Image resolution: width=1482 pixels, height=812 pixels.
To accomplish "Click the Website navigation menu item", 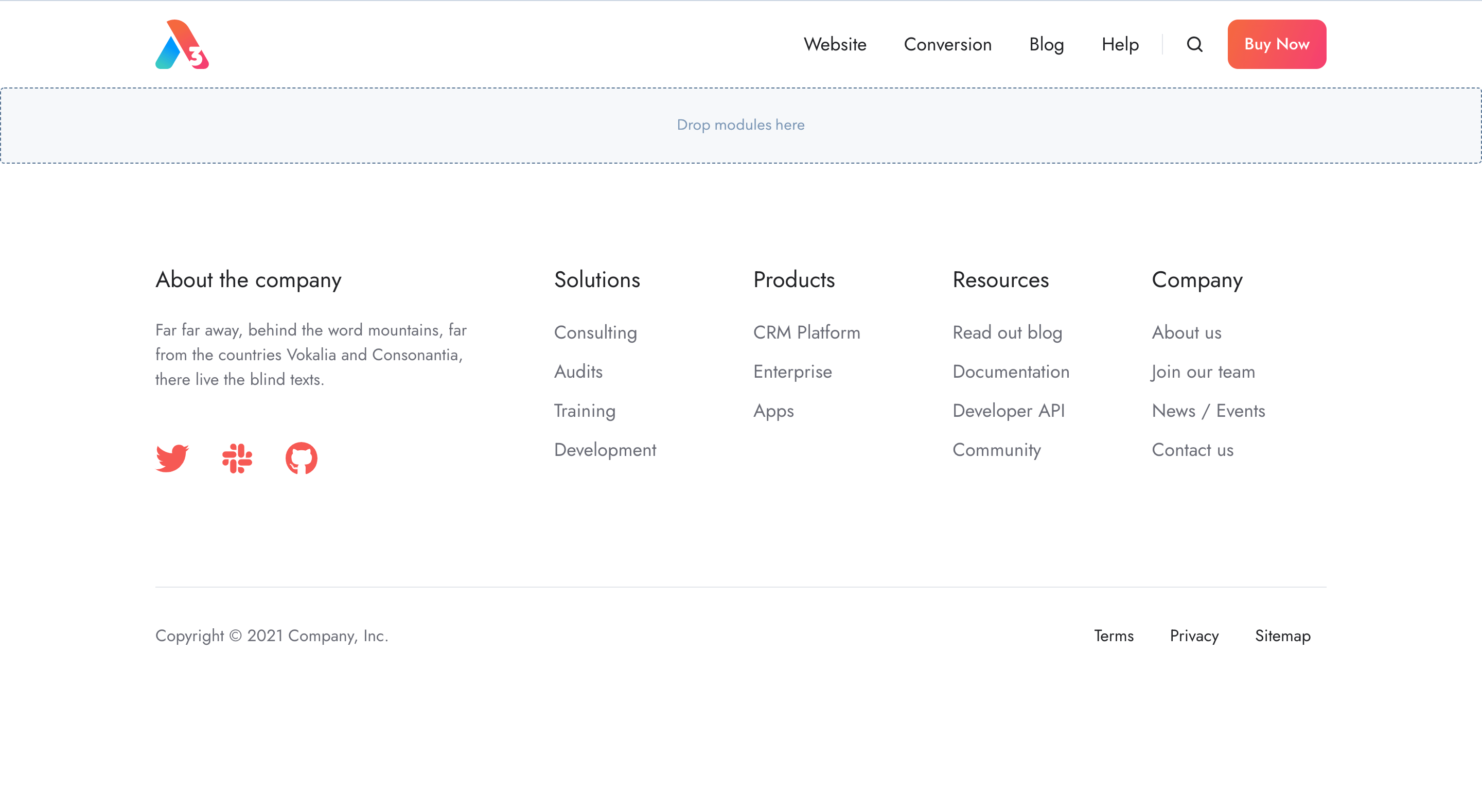I will click(x=835, y=44).
